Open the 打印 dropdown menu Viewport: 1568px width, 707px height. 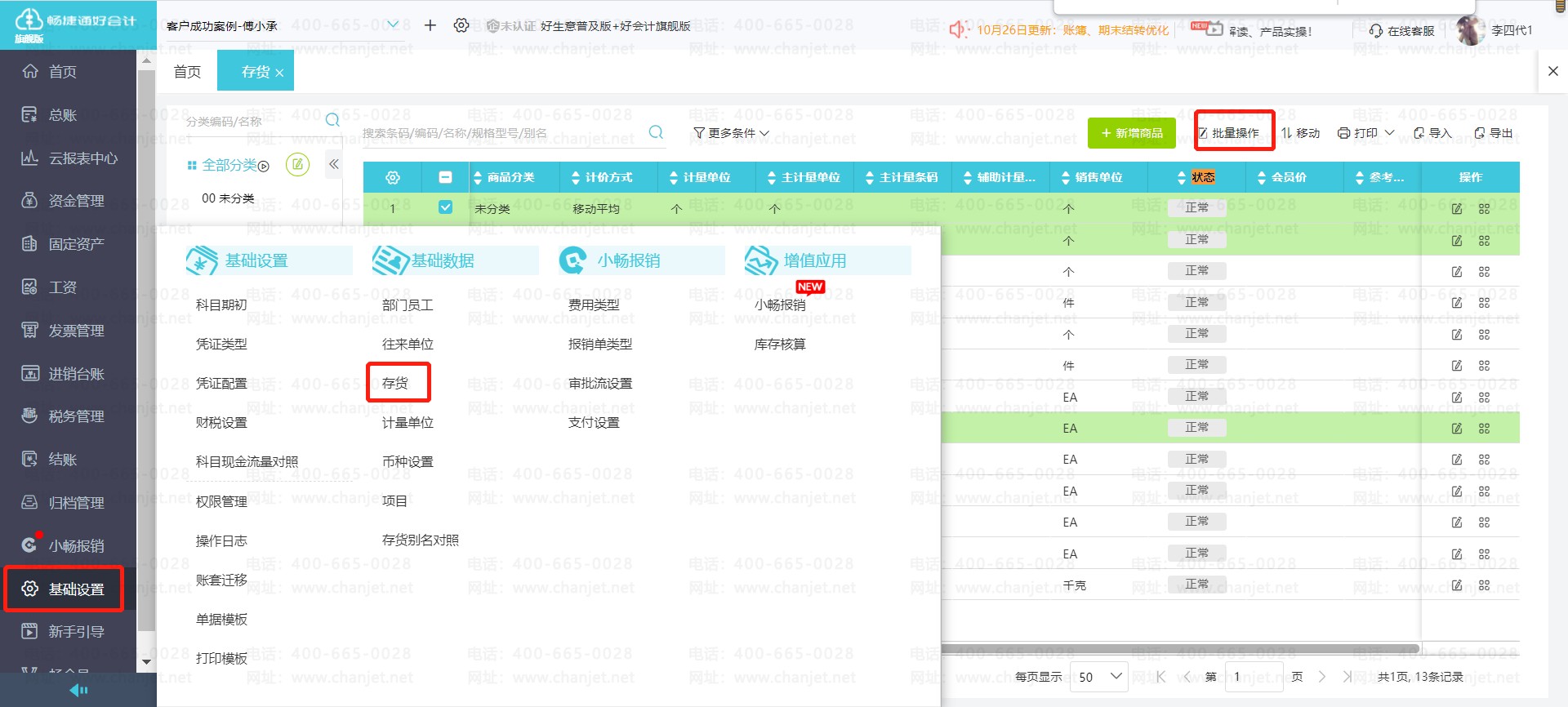[x=1365, y=133]
